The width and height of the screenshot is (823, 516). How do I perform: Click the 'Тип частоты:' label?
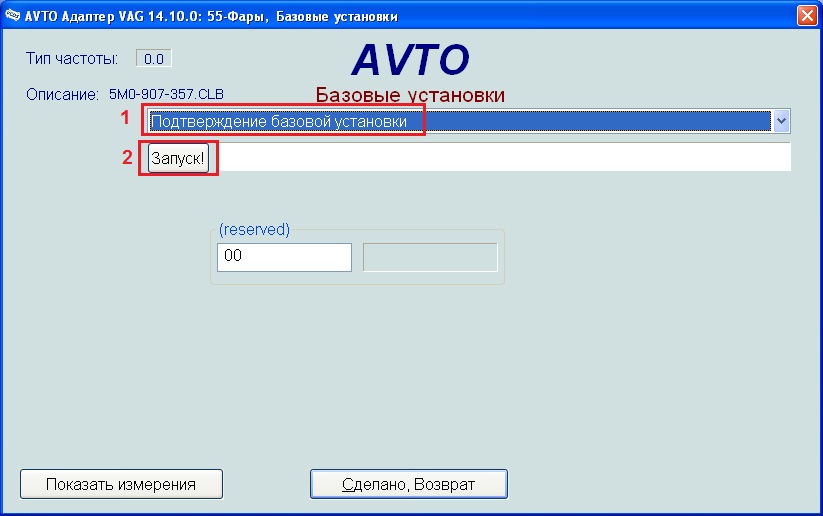pyautogui.click(x=72, y=58)
